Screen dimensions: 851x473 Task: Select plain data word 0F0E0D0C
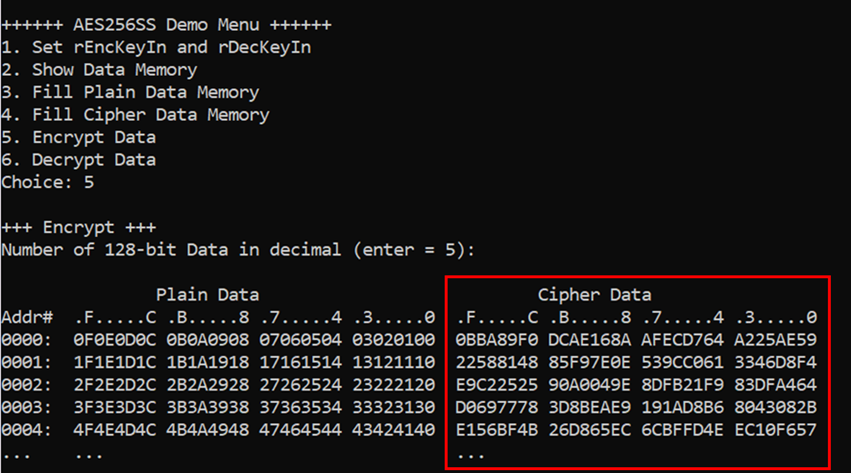[x=115, y=340]
